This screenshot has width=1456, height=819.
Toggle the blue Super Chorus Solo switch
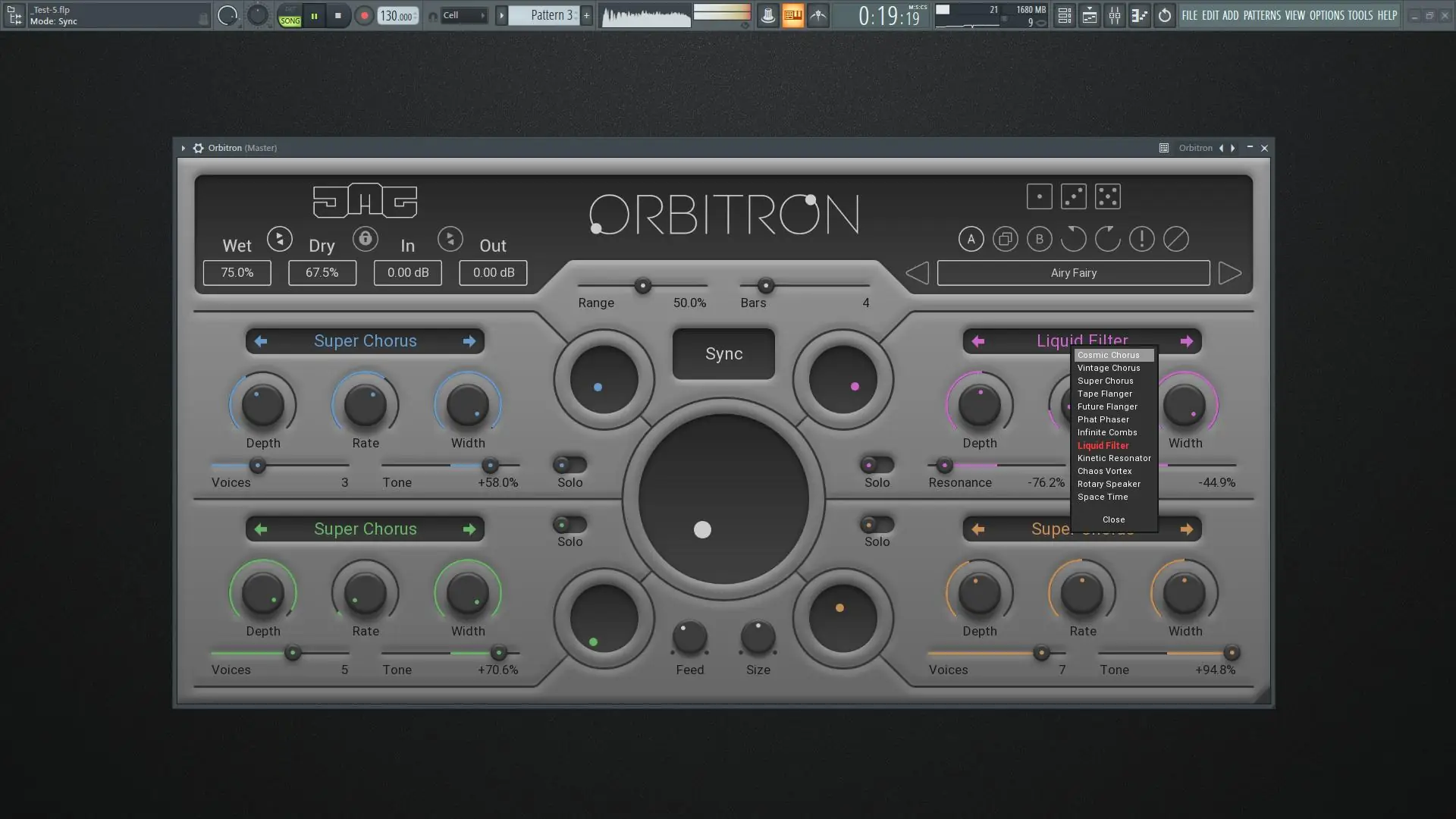point(569,465)
